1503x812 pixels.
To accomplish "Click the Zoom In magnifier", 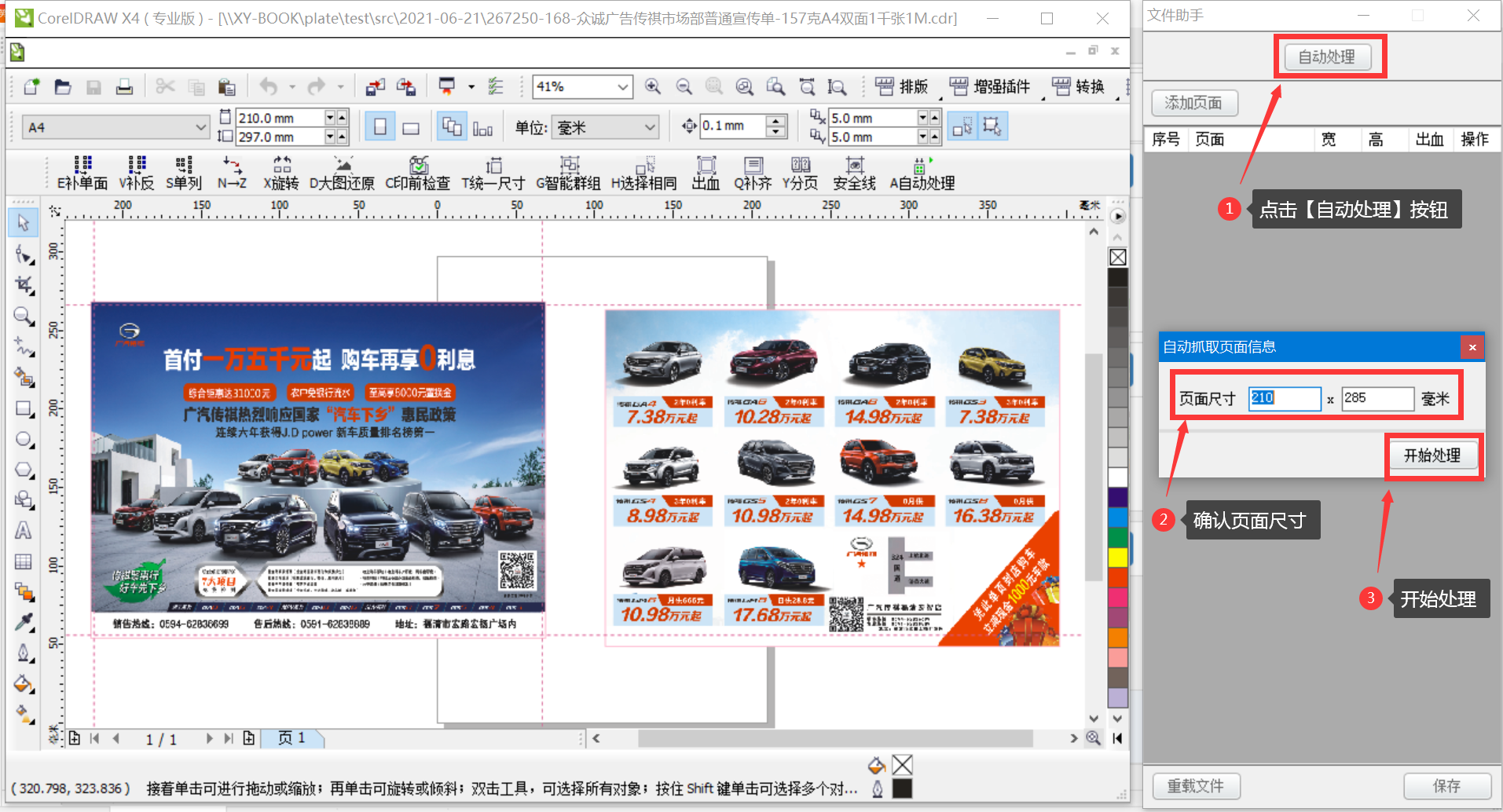I will coord(653,86).
